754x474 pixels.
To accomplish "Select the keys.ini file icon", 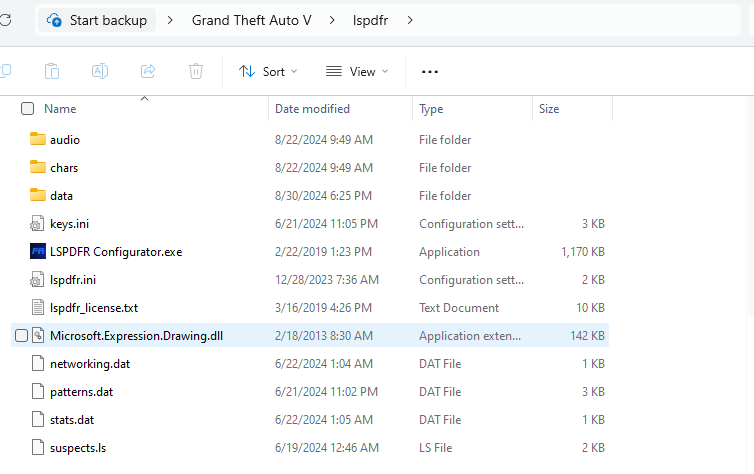I will click(38, 224).
